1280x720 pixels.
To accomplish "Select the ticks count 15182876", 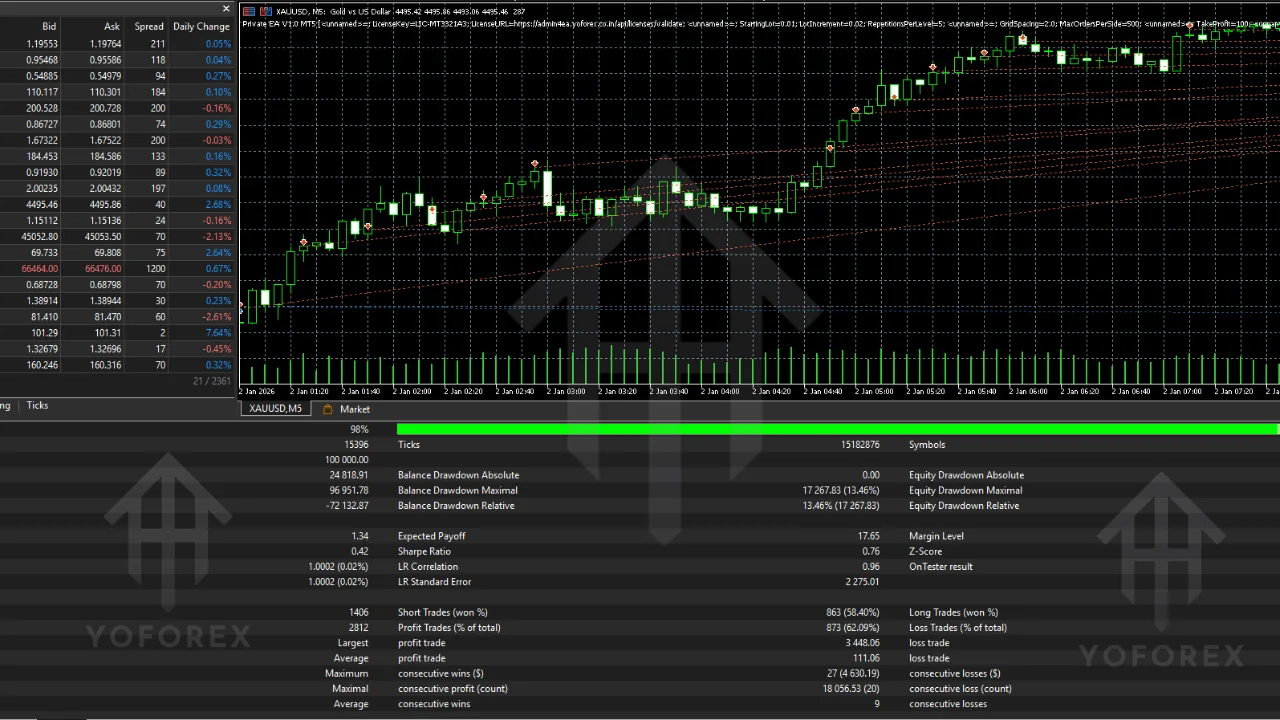I will pos(860,444).
